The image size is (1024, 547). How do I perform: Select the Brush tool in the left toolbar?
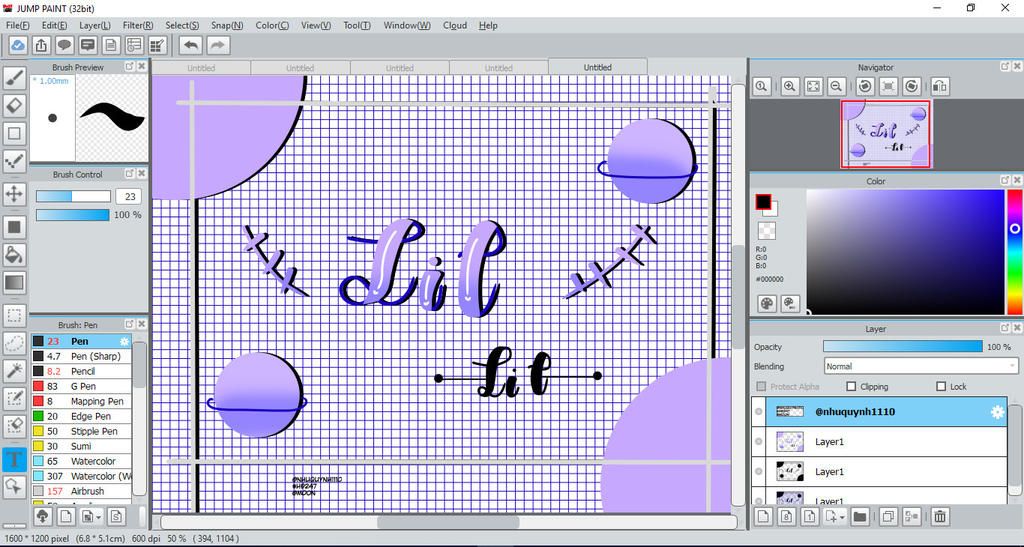click(14, 78)
